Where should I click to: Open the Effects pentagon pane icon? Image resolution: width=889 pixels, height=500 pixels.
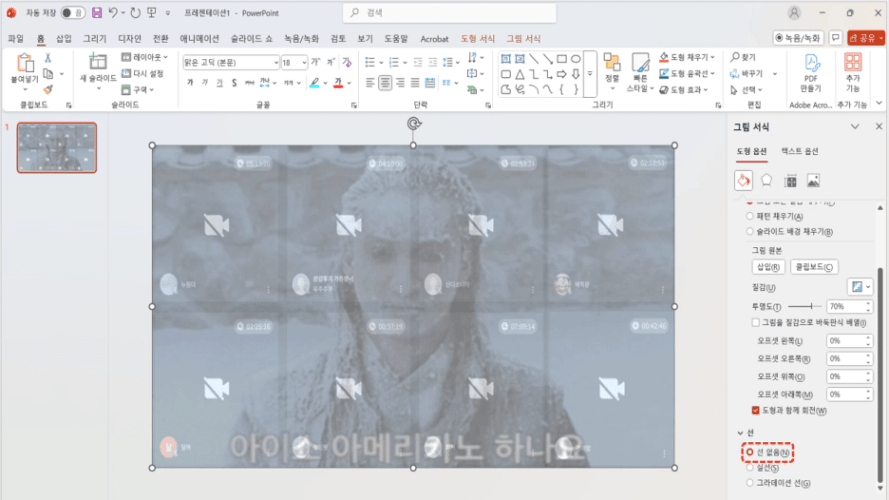tap(767, 180)
